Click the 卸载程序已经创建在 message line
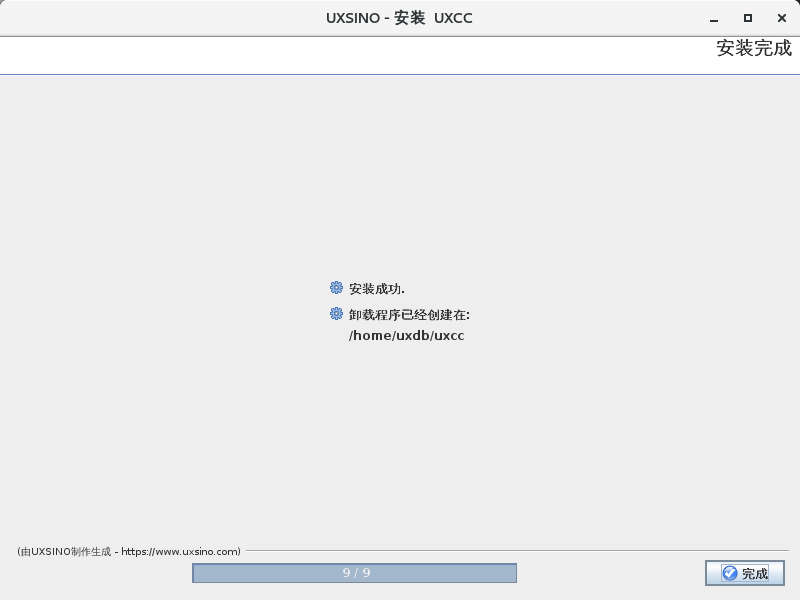800x600 pixels. (409, 315)
